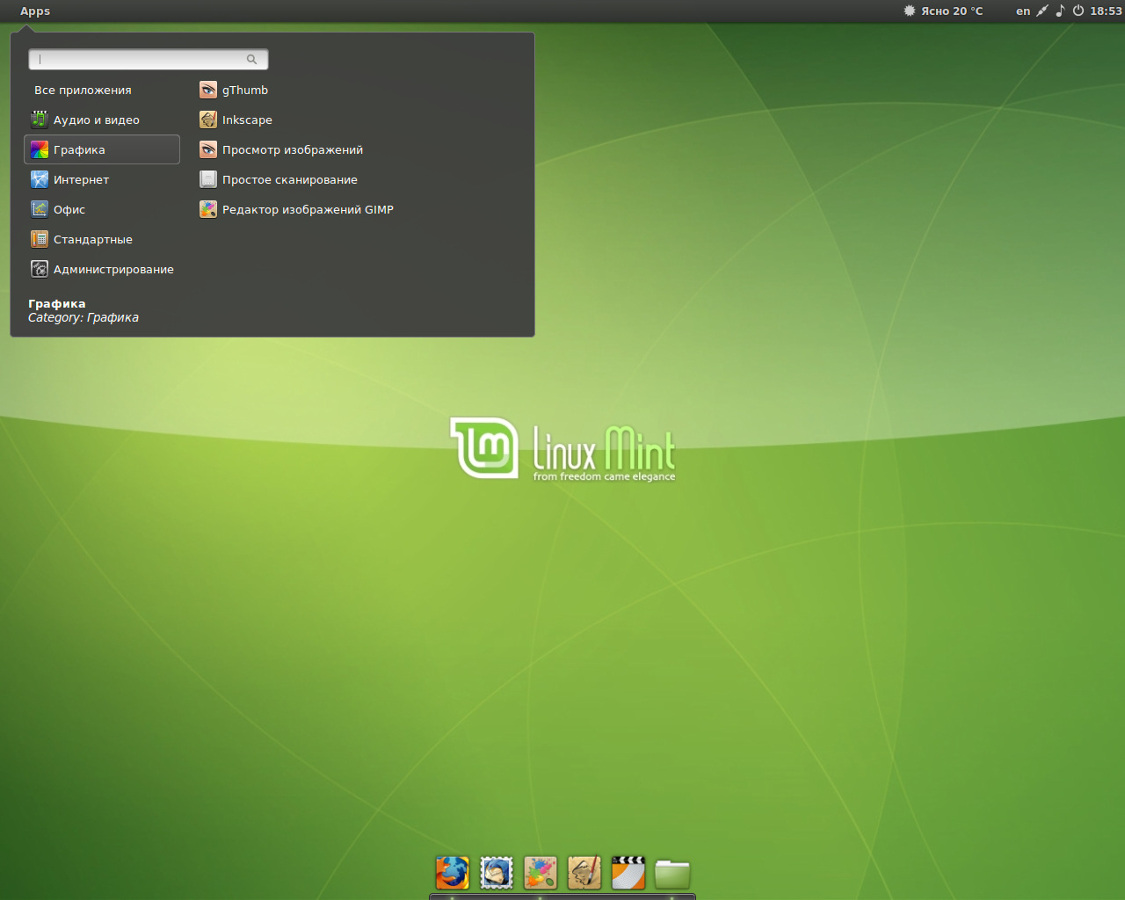Open Thunderbird mail from the dock
1125x900 pixels.
point(496,873)
